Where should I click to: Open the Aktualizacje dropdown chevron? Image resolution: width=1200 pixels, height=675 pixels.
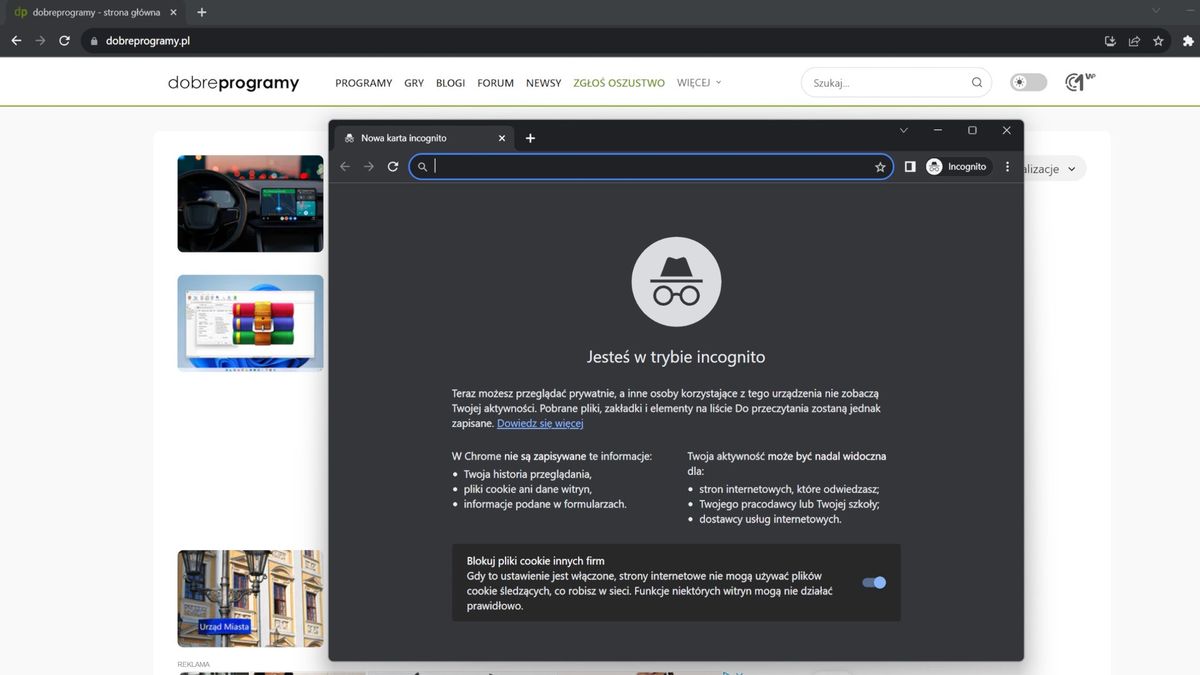pos(1071,168)
